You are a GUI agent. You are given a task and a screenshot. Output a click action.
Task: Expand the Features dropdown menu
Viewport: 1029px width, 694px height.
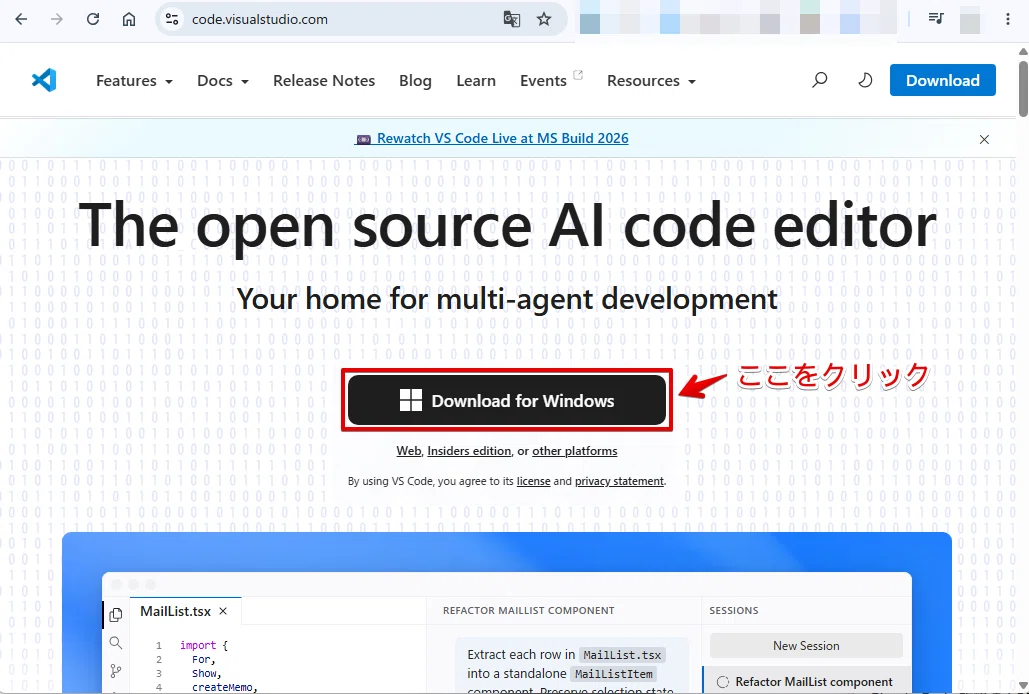(135, 81)
